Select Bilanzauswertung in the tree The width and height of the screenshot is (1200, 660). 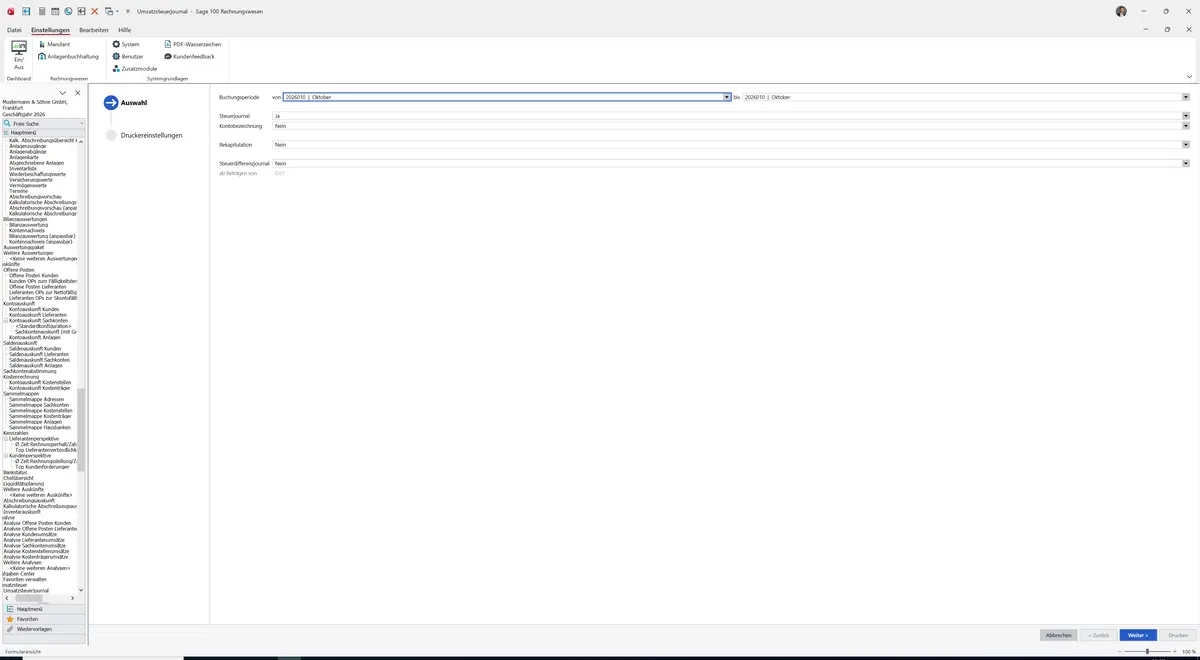28,225
